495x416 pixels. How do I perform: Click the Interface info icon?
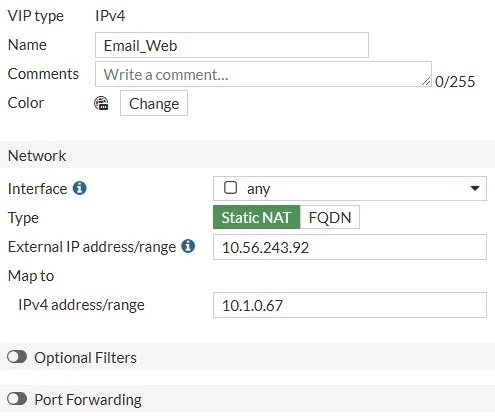[x=80, y=188]
